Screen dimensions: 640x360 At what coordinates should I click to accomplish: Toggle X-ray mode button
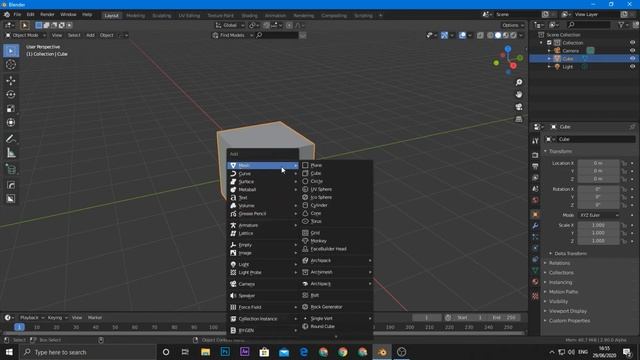click(x=480, y=36)
